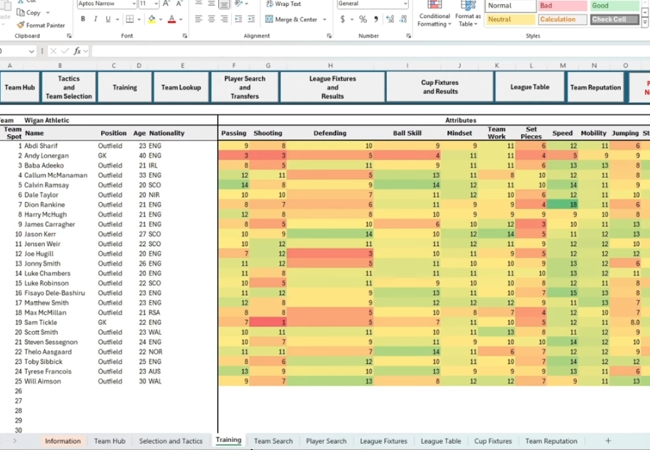The height and width of the screenshot is (450, 650).
Task: Open Conditional Formatting menu
Action: click(x=434, y=14)
